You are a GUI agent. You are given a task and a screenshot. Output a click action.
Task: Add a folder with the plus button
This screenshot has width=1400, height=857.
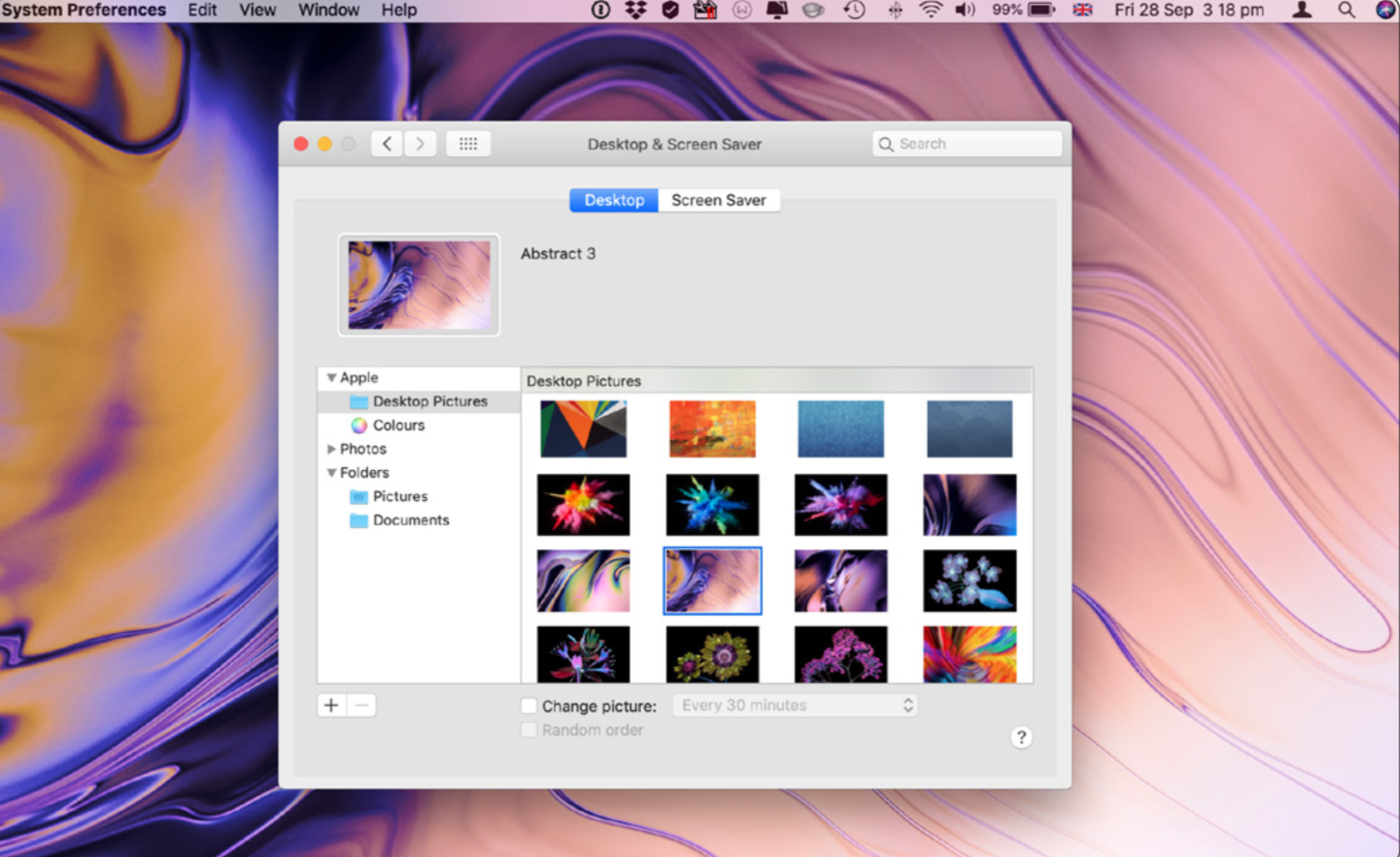pos(331,705)
